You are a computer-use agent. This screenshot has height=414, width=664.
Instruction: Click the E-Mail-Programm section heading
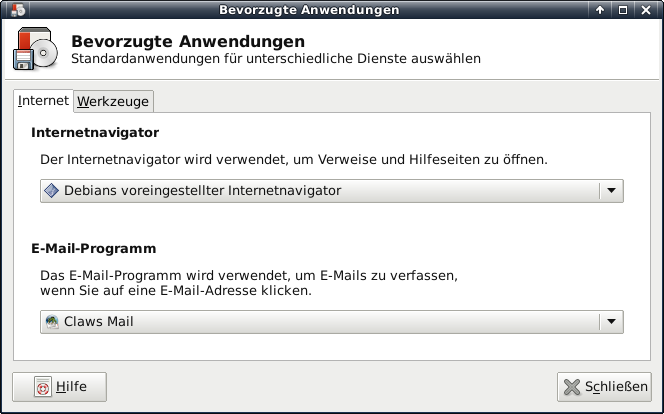[93, 248]
